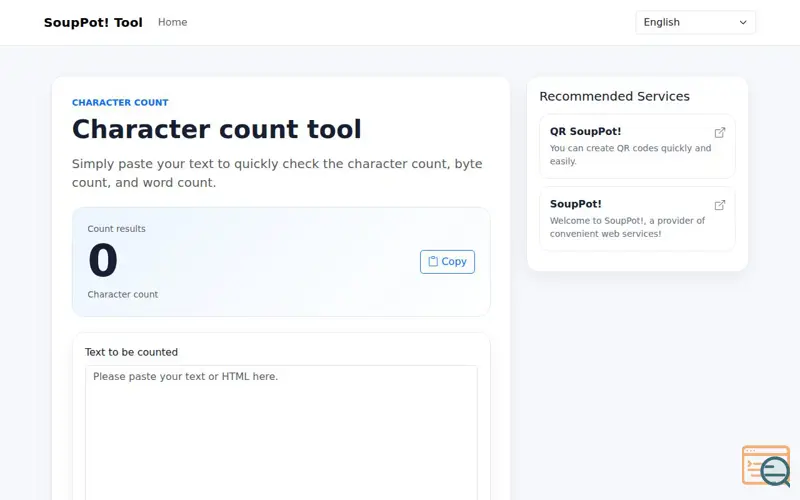Screen dimensions: 800x500
Task: Click the language dropdown chevron arrow
Action: coord(743,22)
